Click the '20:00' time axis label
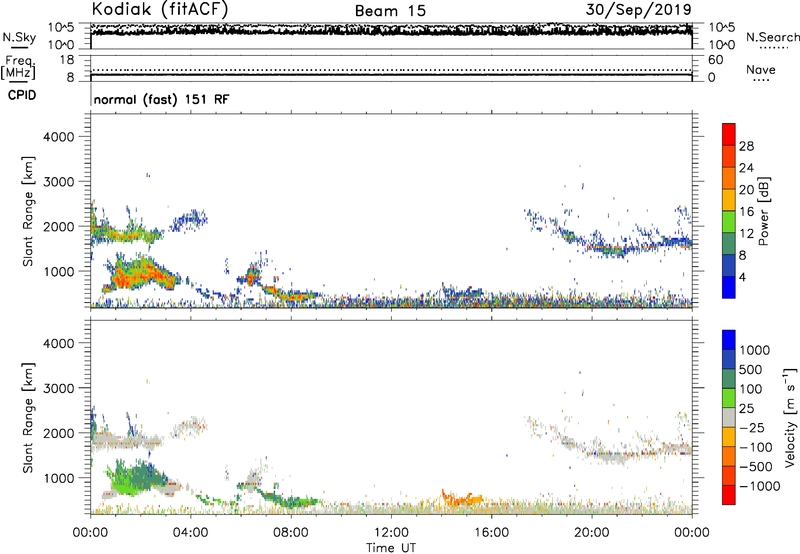This screenshot has width=800, height=554. tap(592, 533)
